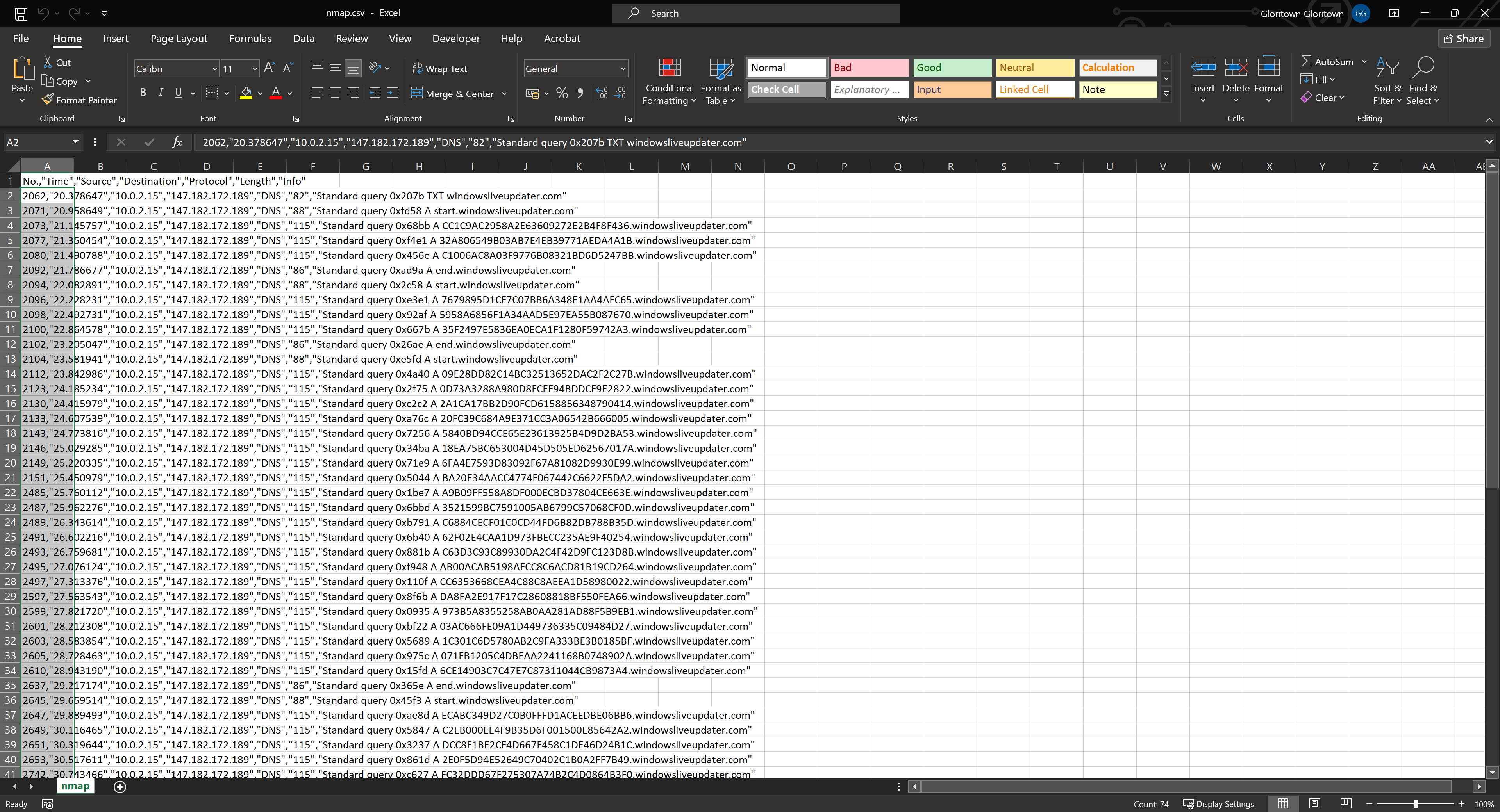Screen dimensions: 1500x812
Task: Toggle Center horizontal alignment
Action: tap(335, 93)
